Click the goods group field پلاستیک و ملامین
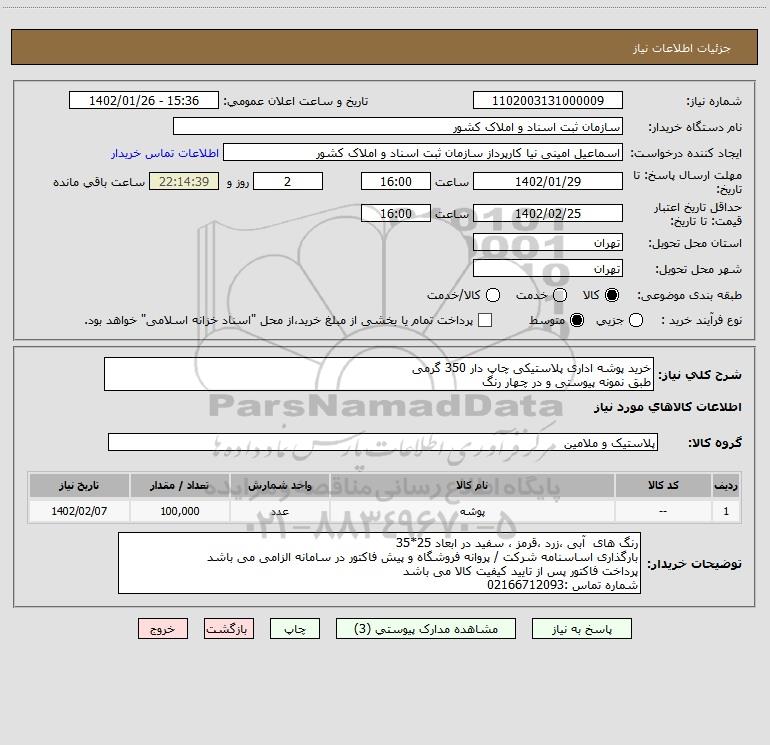Viewport: 770px width, 745px height. [383, 442]
